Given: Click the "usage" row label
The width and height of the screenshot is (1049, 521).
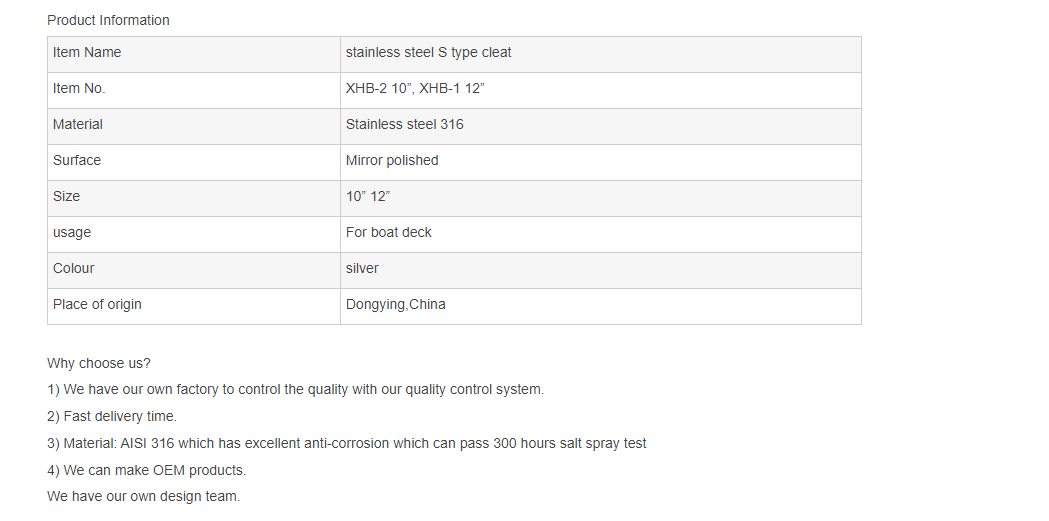Looking at the screenshot, I should (x=72, y=232).
